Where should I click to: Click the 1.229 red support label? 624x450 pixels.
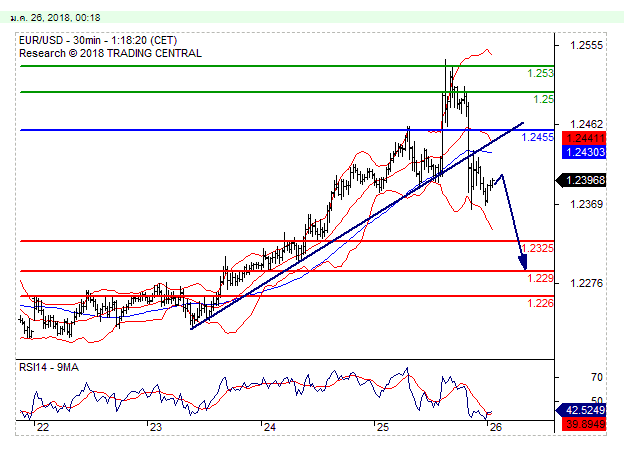pyautogui.click(x=540, y=278)
